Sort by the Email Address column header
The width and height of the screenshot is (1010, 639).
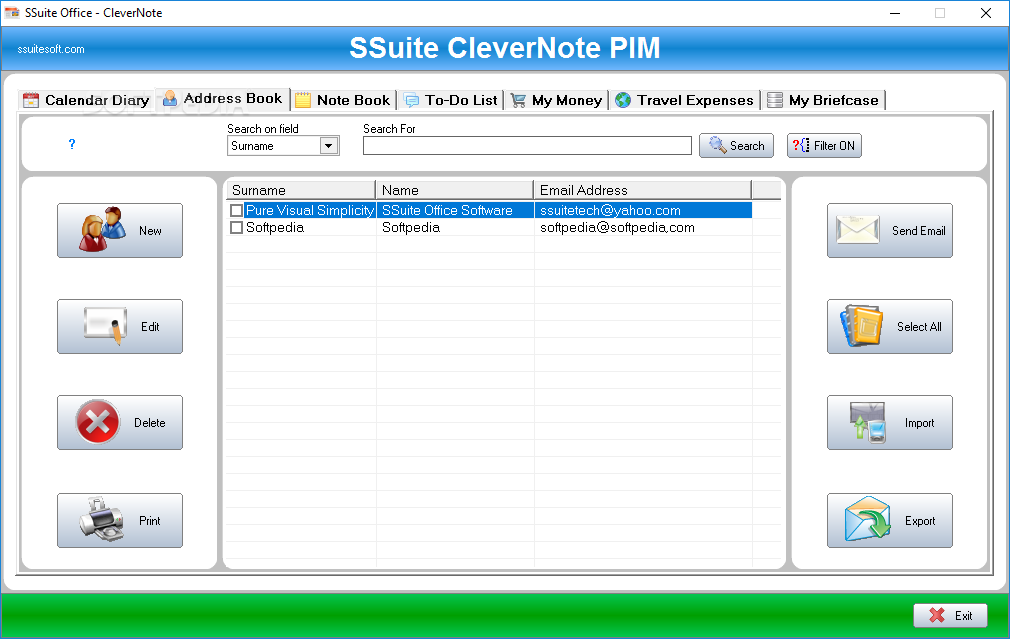click(x=642, y=190)
